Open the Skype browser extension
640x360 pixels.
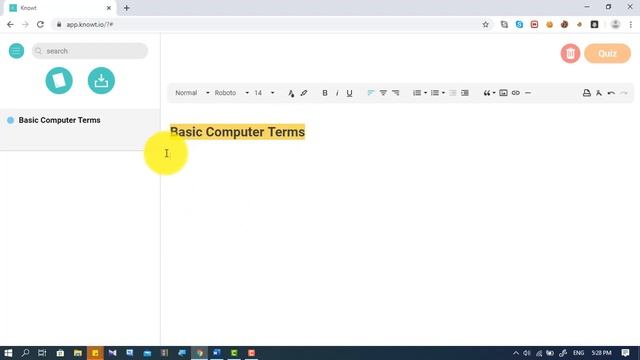tap(519, 24)
